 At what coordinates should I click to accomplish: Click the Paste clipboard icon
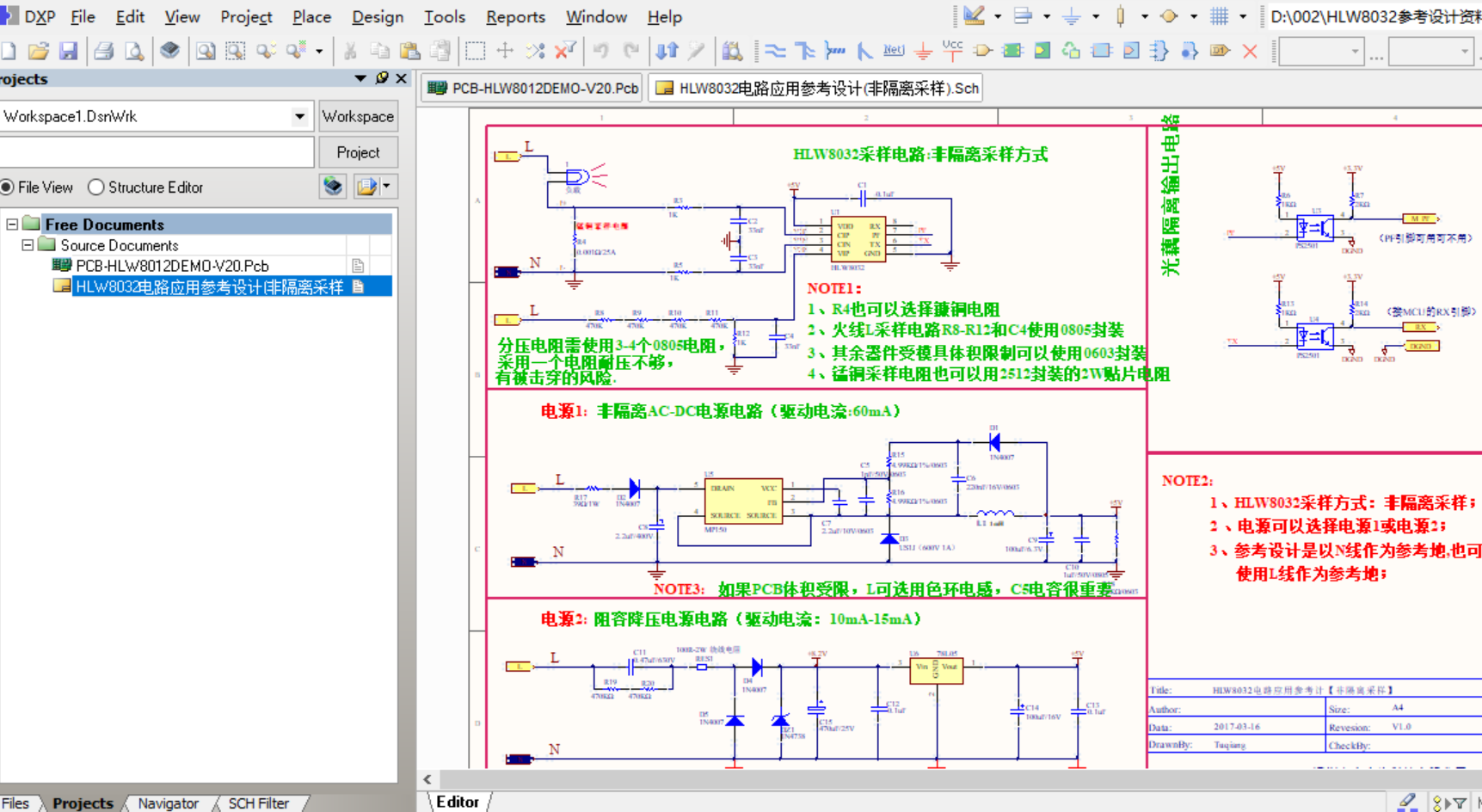tap(410, 51)
